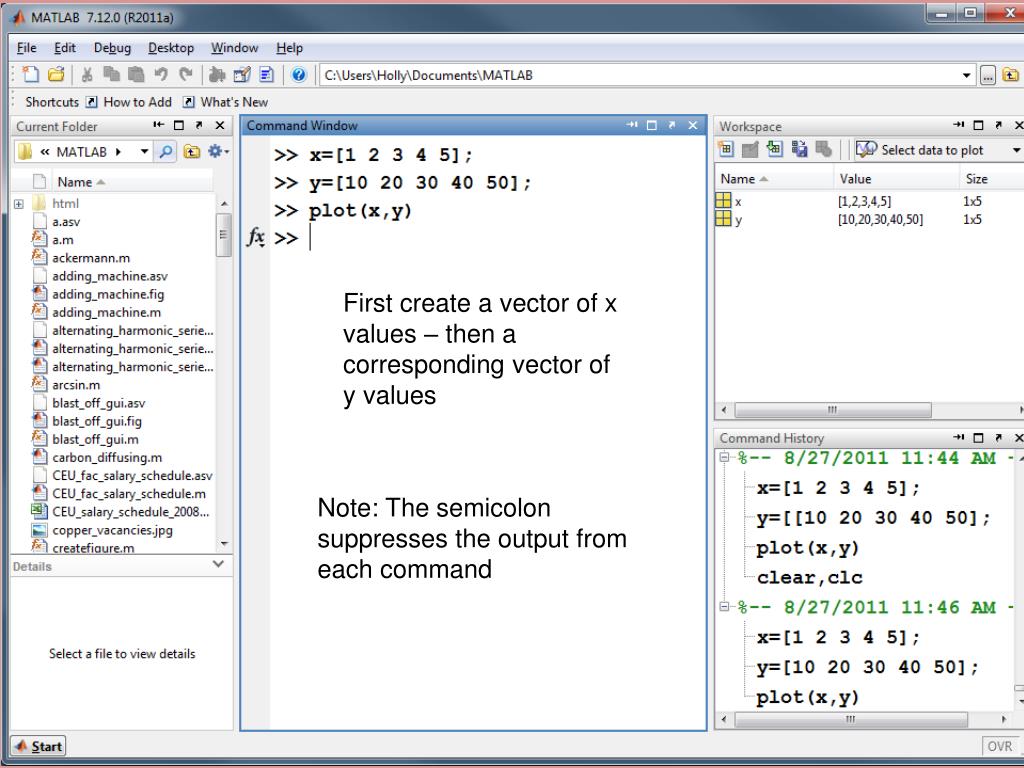This screenshot has height=768, width=1024.
Task: Maximize the Workspace panel
Action: pyautogui.click(x=978, y=125)
